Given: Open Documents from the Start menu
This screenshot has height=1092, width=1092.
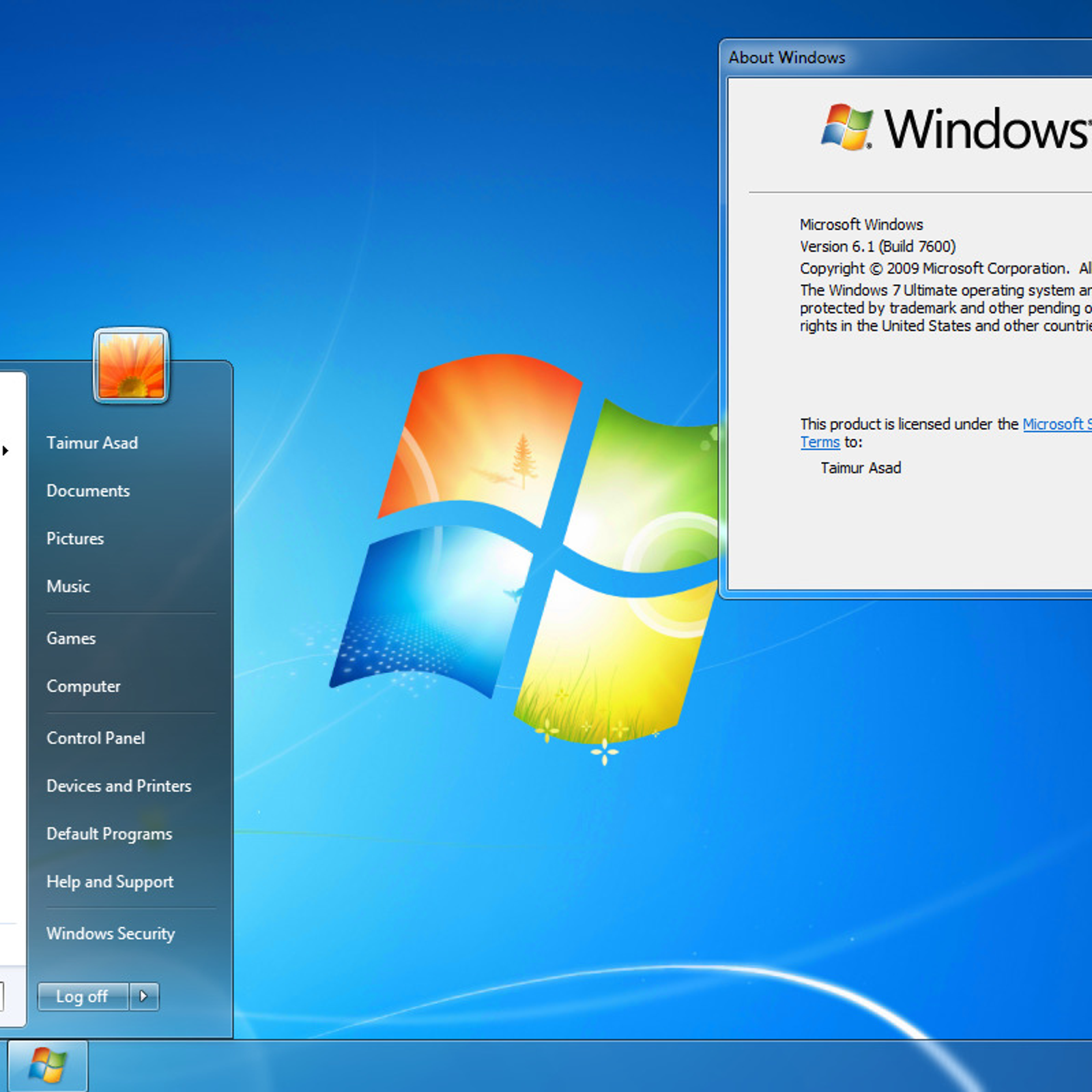Looking at the screenshot, I should pos(88,491).
